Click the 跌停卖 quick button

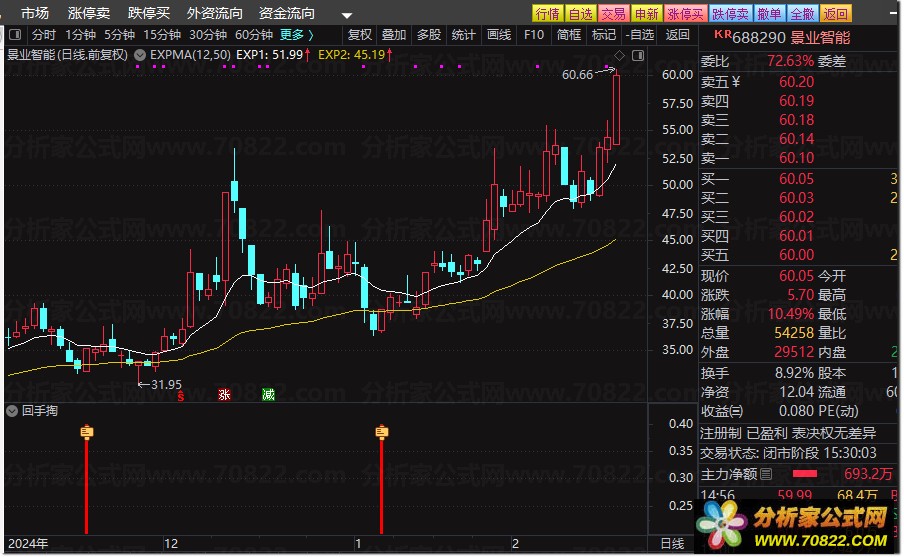pyautogui.click(x=730, y=14)
